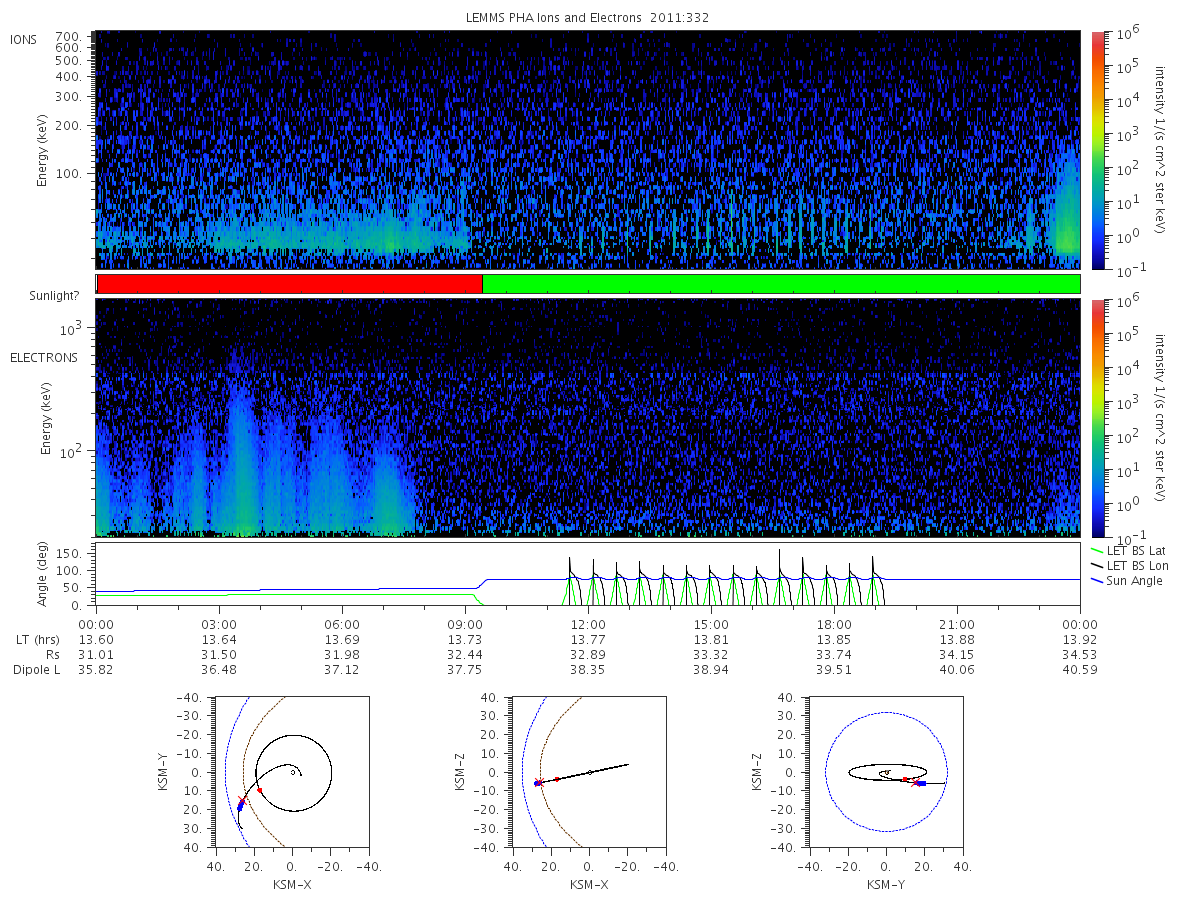Image resolution: width=1200 pixels, height=900 pixels.
Task: Open the KSM-Y versus KSM-Z orbit plot
Action: click(886, 772)
